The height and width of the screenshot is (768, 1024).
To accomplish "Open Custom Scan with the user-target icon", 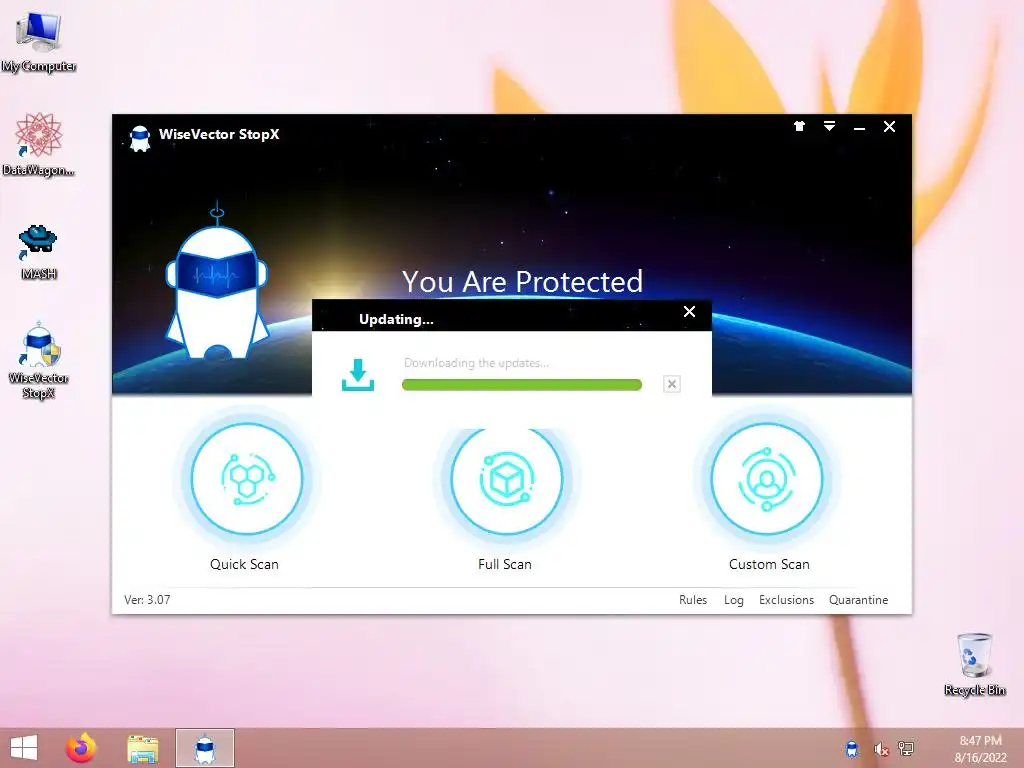I will tap(767, 479).
